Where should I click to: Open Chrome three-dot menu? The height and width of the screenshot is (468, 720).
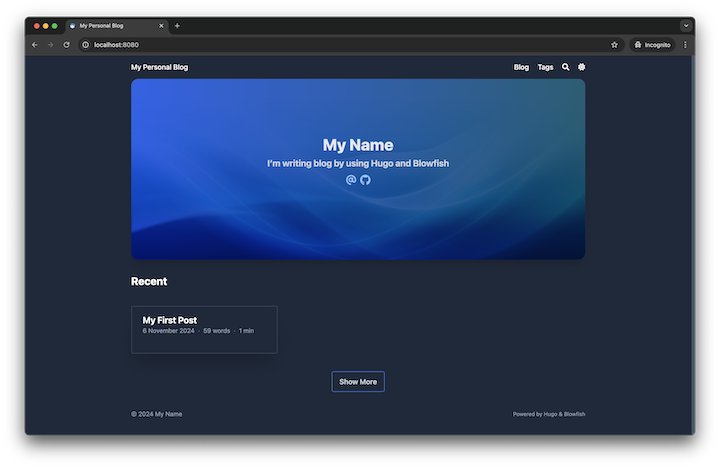[x=685, y=45]
